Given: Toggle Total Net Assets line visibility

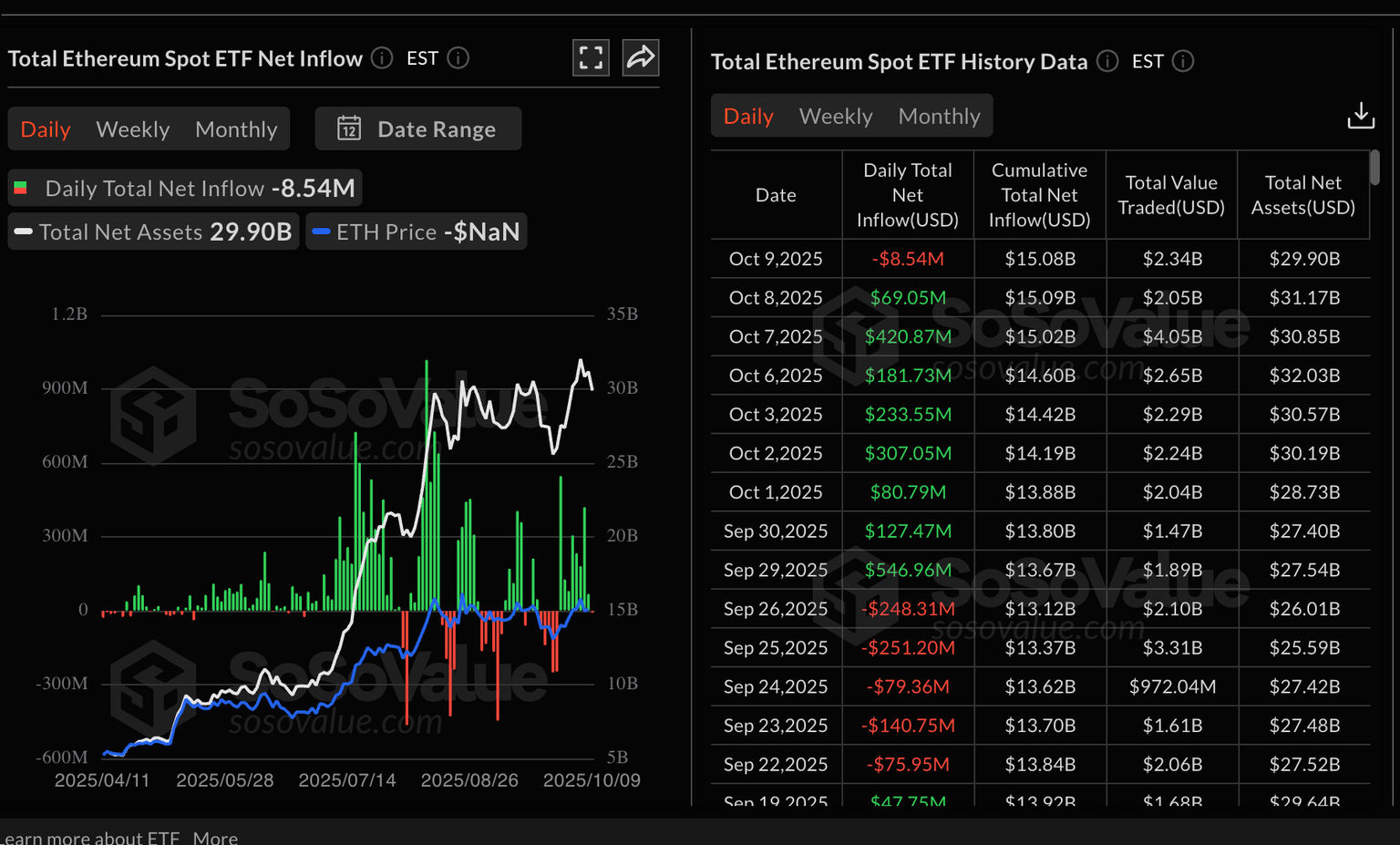Looking at the screenshot, I should click(153, 232).
